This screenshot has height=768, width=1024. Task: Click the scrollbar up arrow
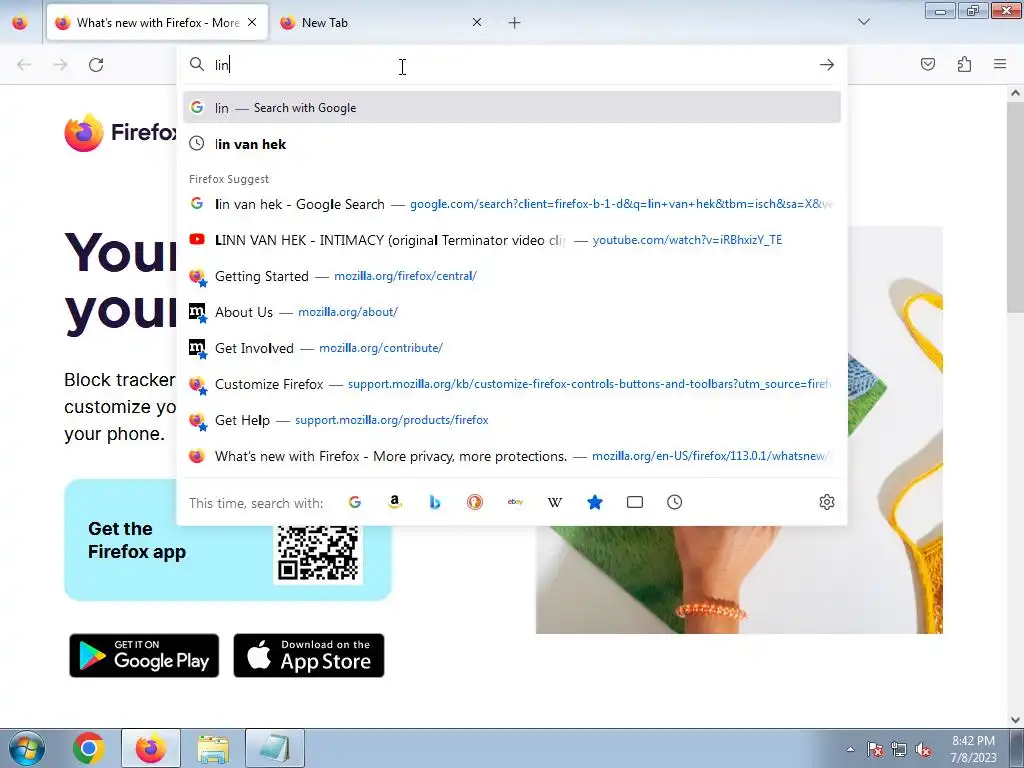[1015, 93]
